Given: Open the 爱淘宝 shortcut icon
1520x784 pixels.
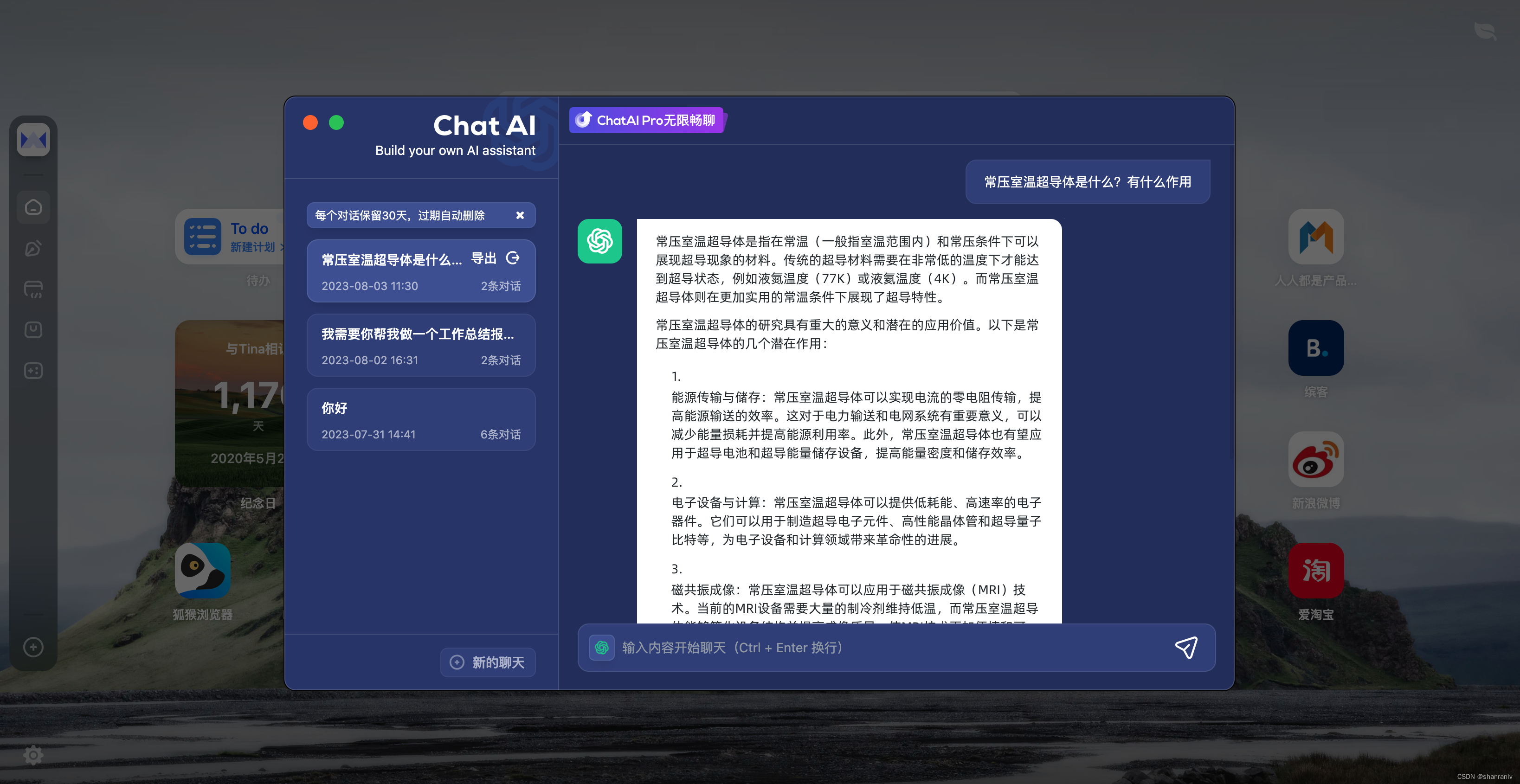Looking at the screenshot, I should point(1315,571).
